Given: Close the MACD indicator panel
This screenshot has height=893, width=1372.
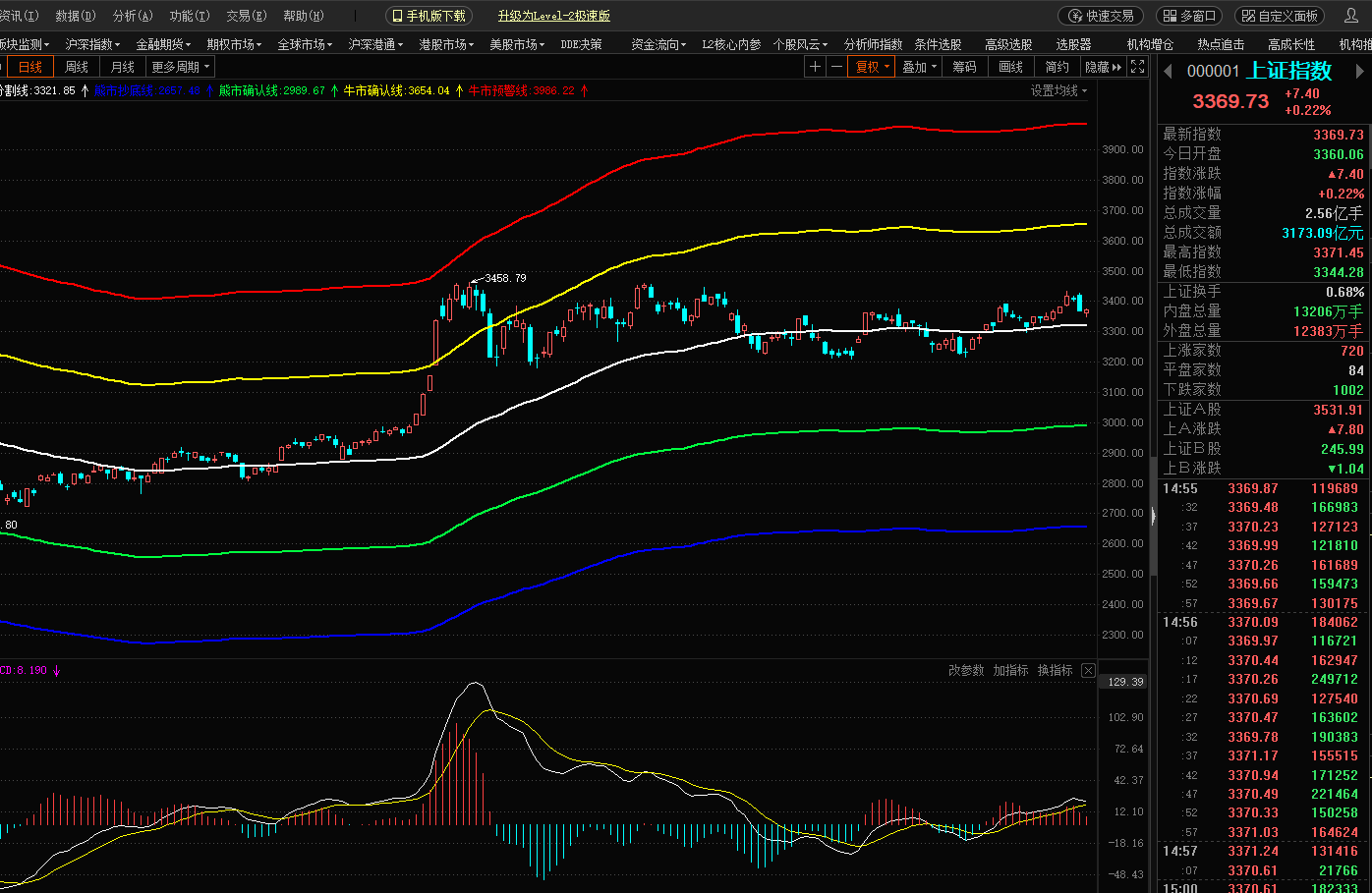Looking at the screenshot, I should click(1088, 670).
